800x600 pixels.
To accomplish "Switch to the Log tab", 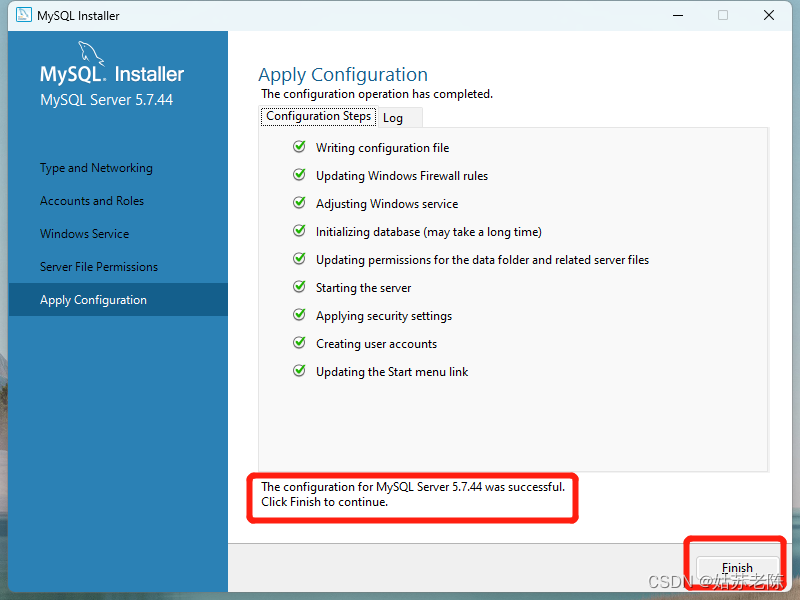I will pyautogui.click(x=400, y=118).
